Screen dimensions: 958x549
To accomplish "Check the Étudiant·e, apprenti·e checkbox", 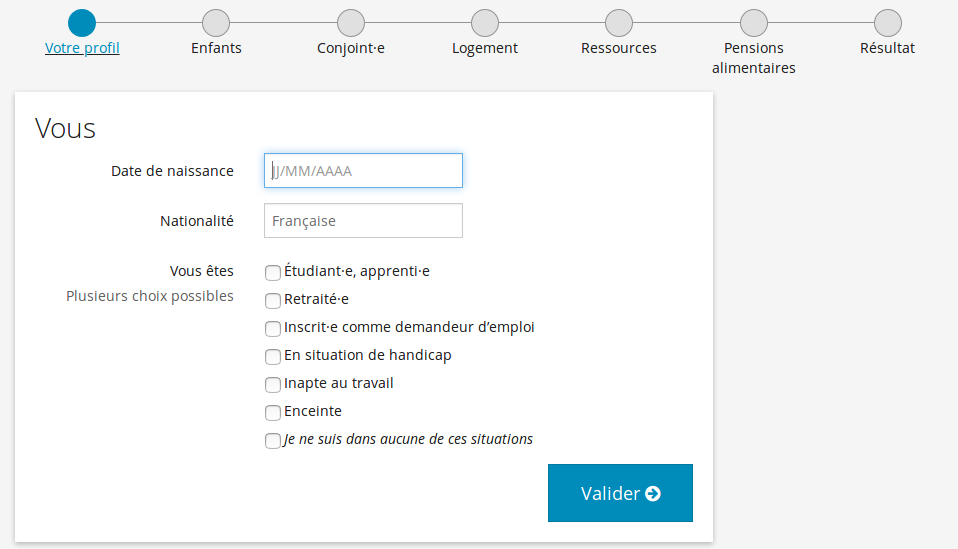I will click(273, 272).
